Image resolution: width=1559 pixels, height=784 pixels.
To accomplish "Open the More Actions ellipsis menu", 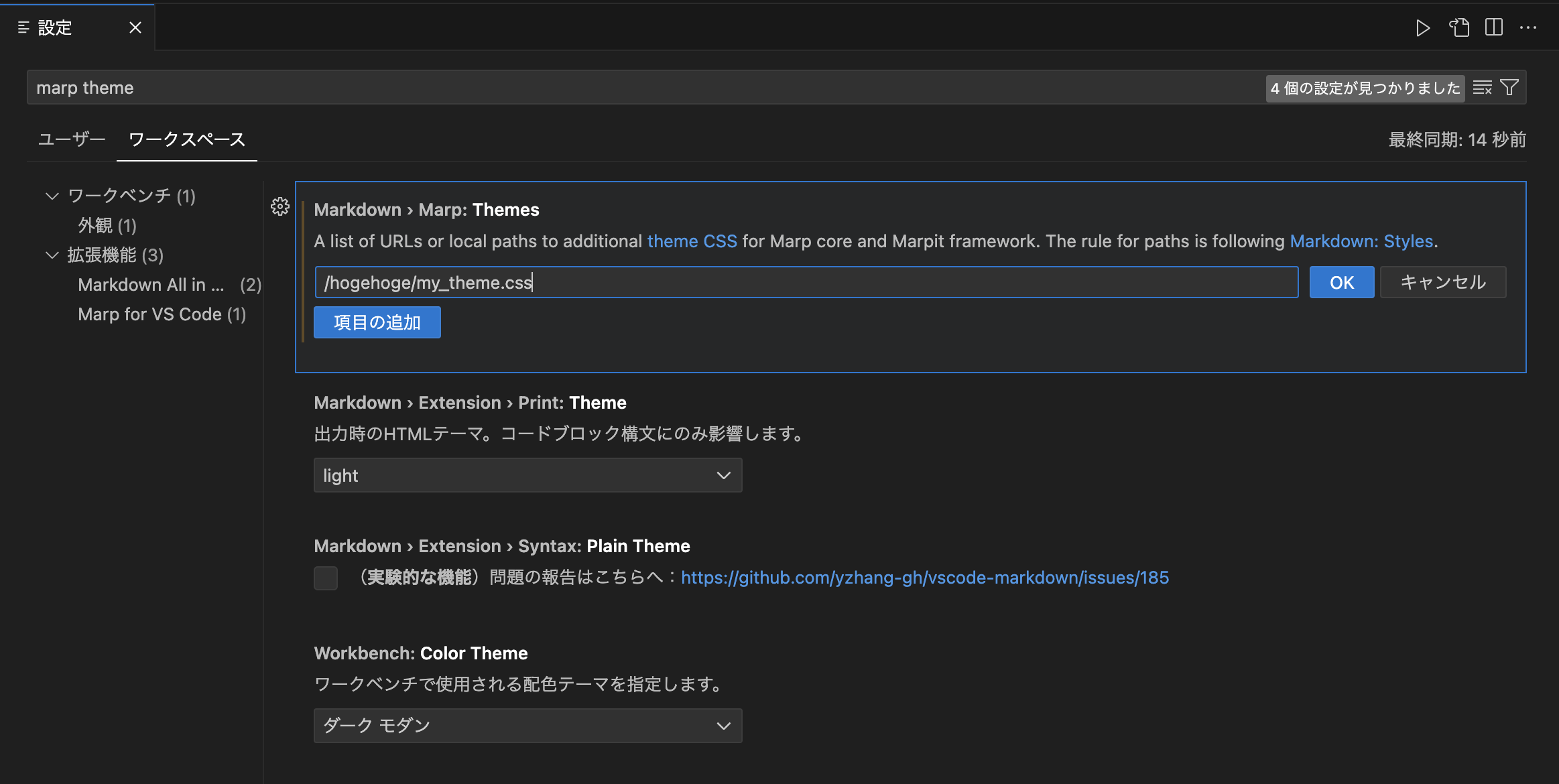I will (1530, 27).
